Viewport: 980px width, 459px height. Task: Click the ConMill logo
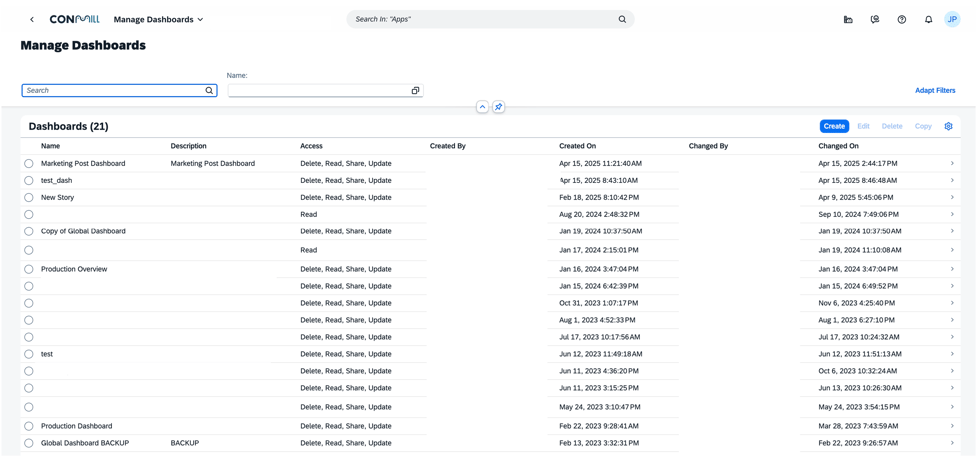(74, 19)
